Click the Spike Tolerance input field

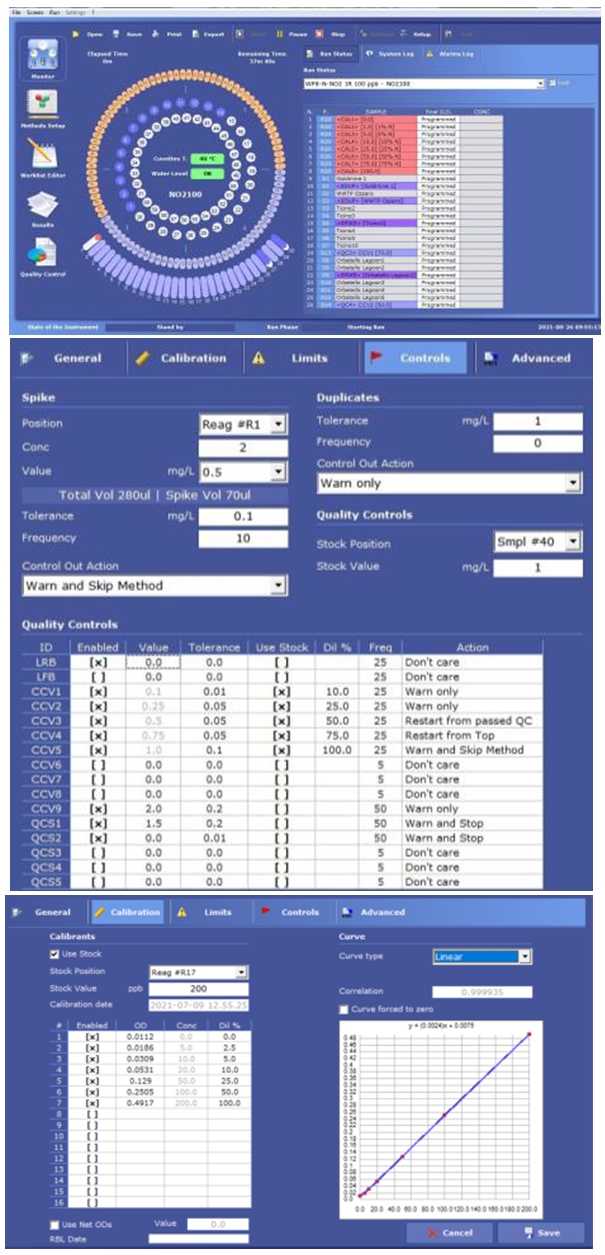(242, 516)
